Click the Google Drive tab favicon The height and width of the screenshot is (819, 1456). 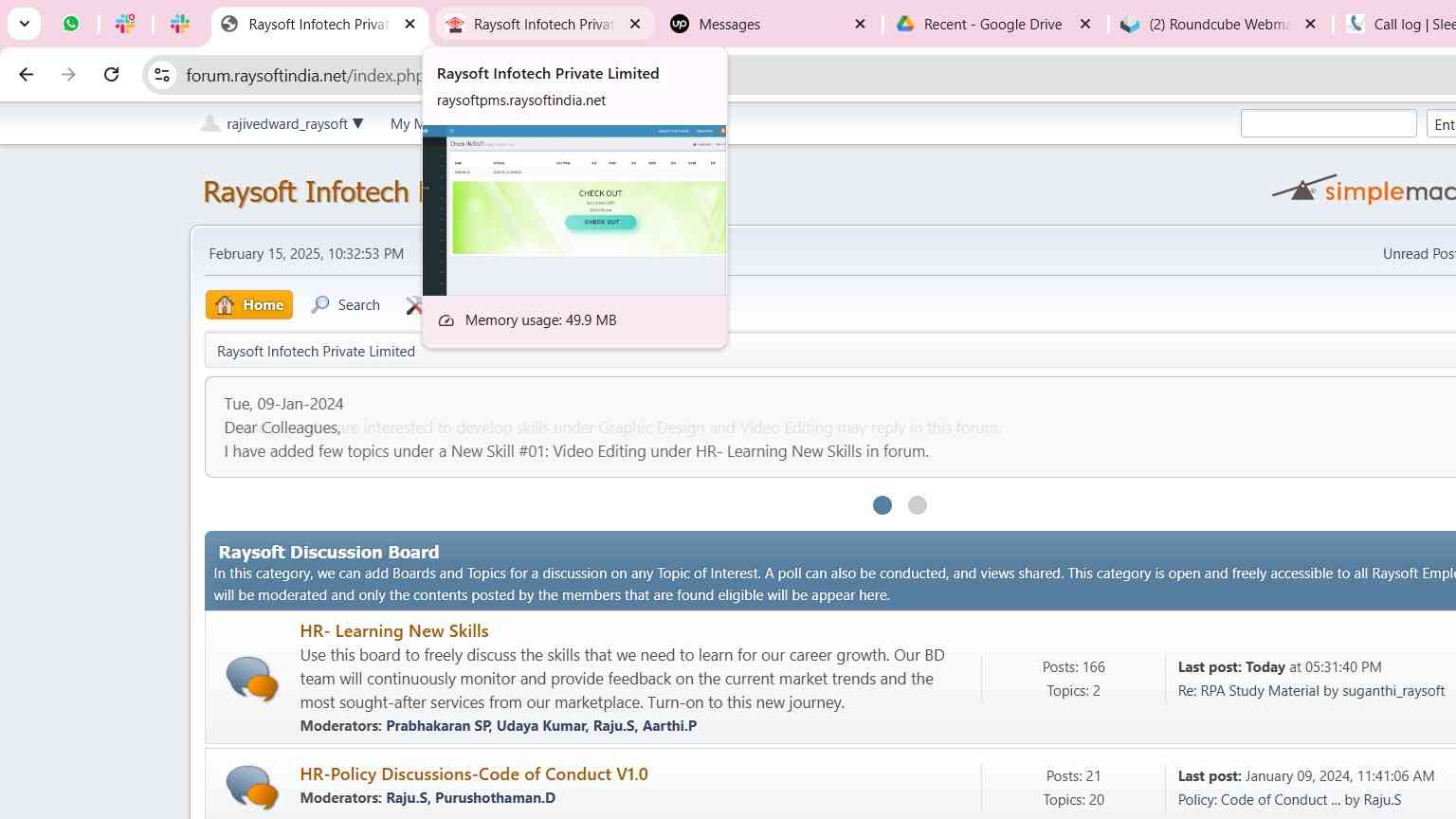coord(905,24)
